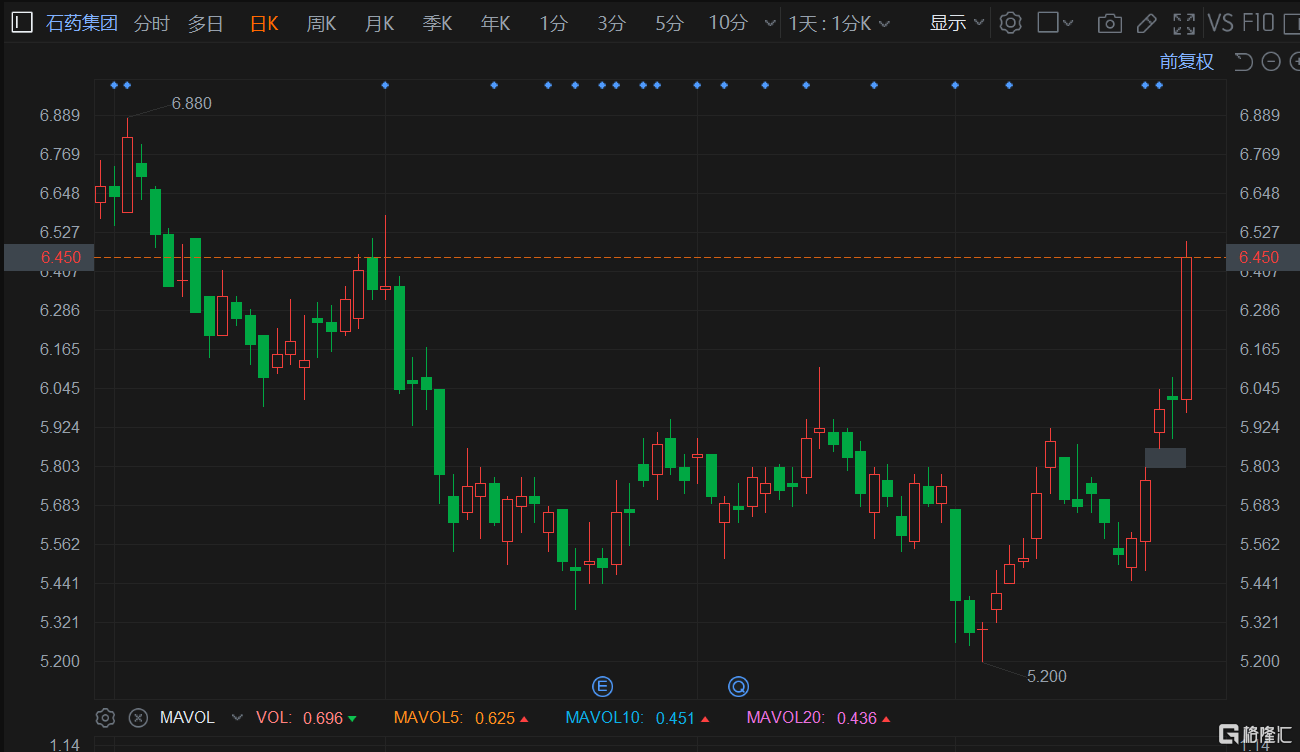This screenshot has width=1300, height=752.
Task: Switch to 周K weekly chart tab
Action: pyautogui.click(x=321, y=23)
